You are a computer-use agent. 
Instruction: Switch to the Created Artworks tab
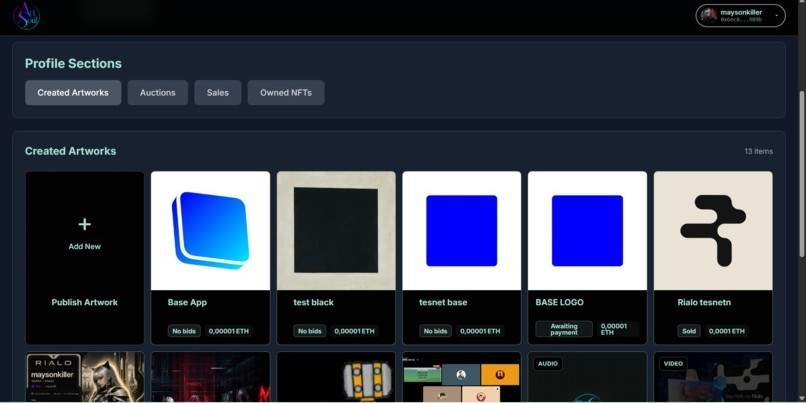73,93
